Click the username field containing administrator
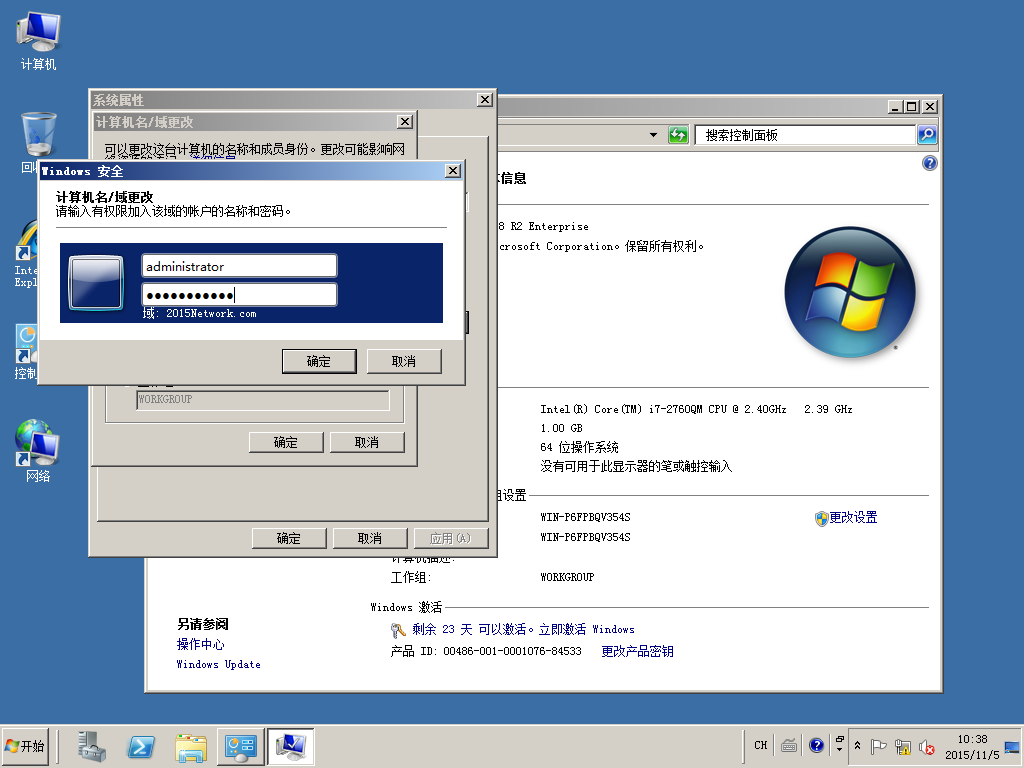 pos(239,266)
